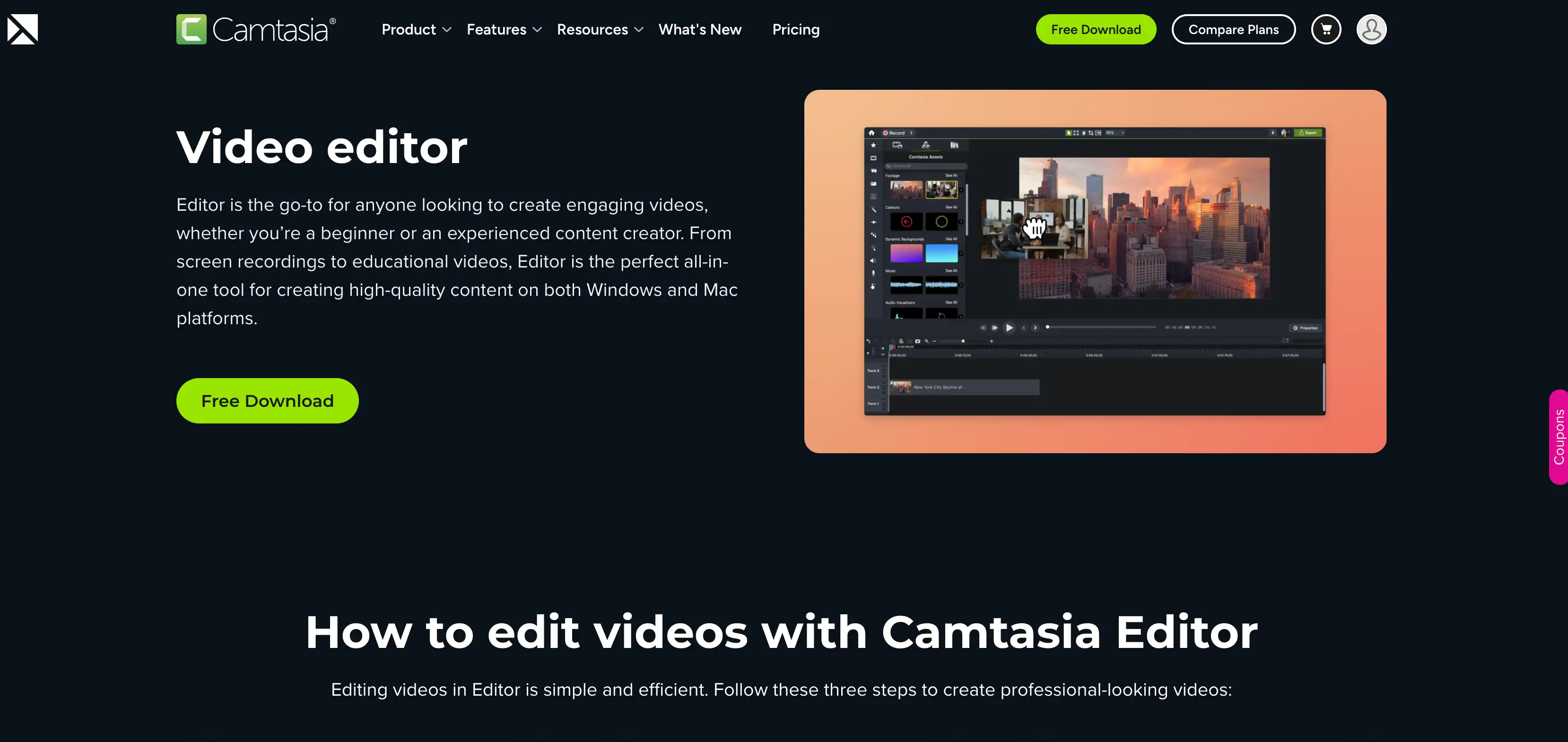Select the purple Dynamic Backgrounds swatch
Screen dimensions: 1568x742
(x=907, y=254)
